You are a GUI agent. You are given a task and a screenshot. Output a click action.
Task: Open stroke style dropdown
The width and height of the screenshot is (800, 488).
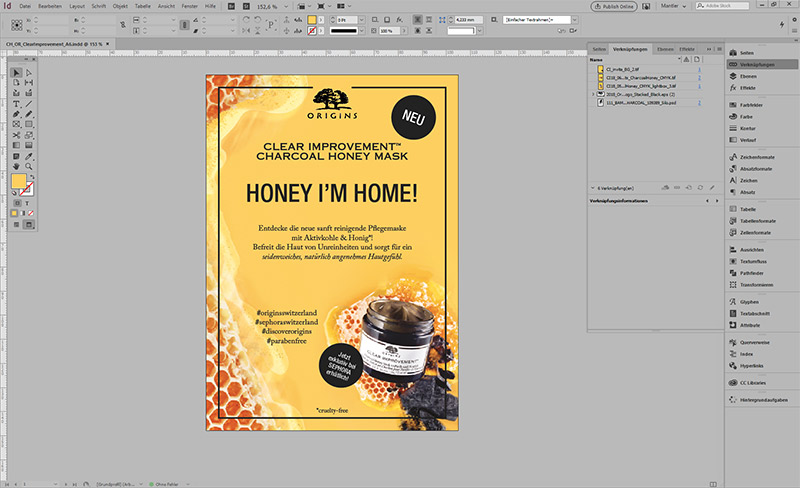(362, 31)
